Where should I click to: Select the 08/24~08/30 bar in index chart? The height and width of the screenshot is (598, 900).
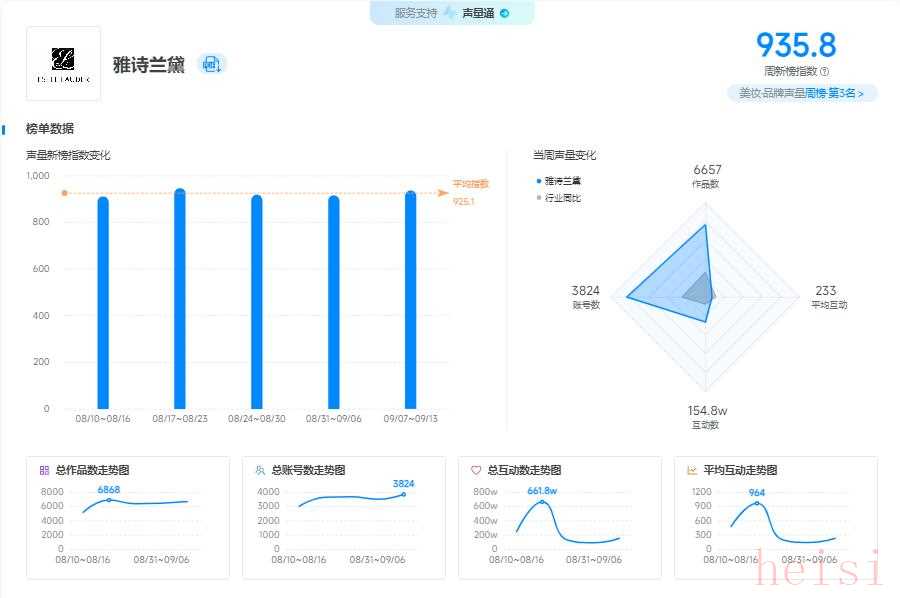click(x=257, y=301)
